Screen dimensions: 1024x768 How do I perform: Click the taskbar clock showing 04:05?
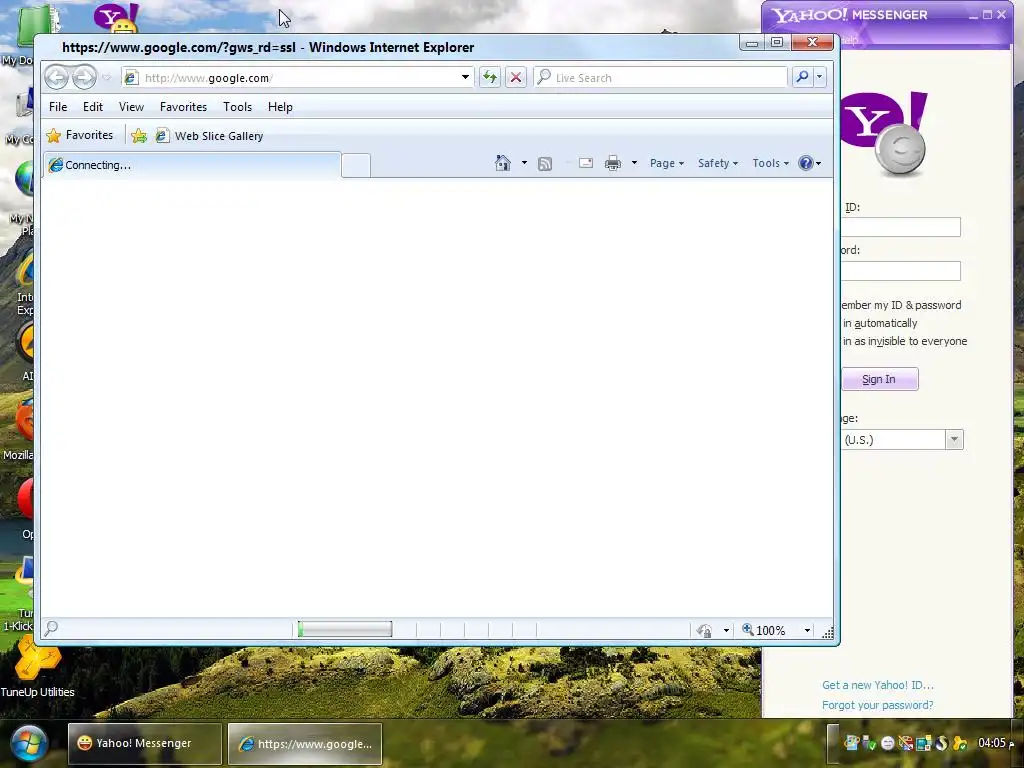pyautogui.click(x=997, y=743)
